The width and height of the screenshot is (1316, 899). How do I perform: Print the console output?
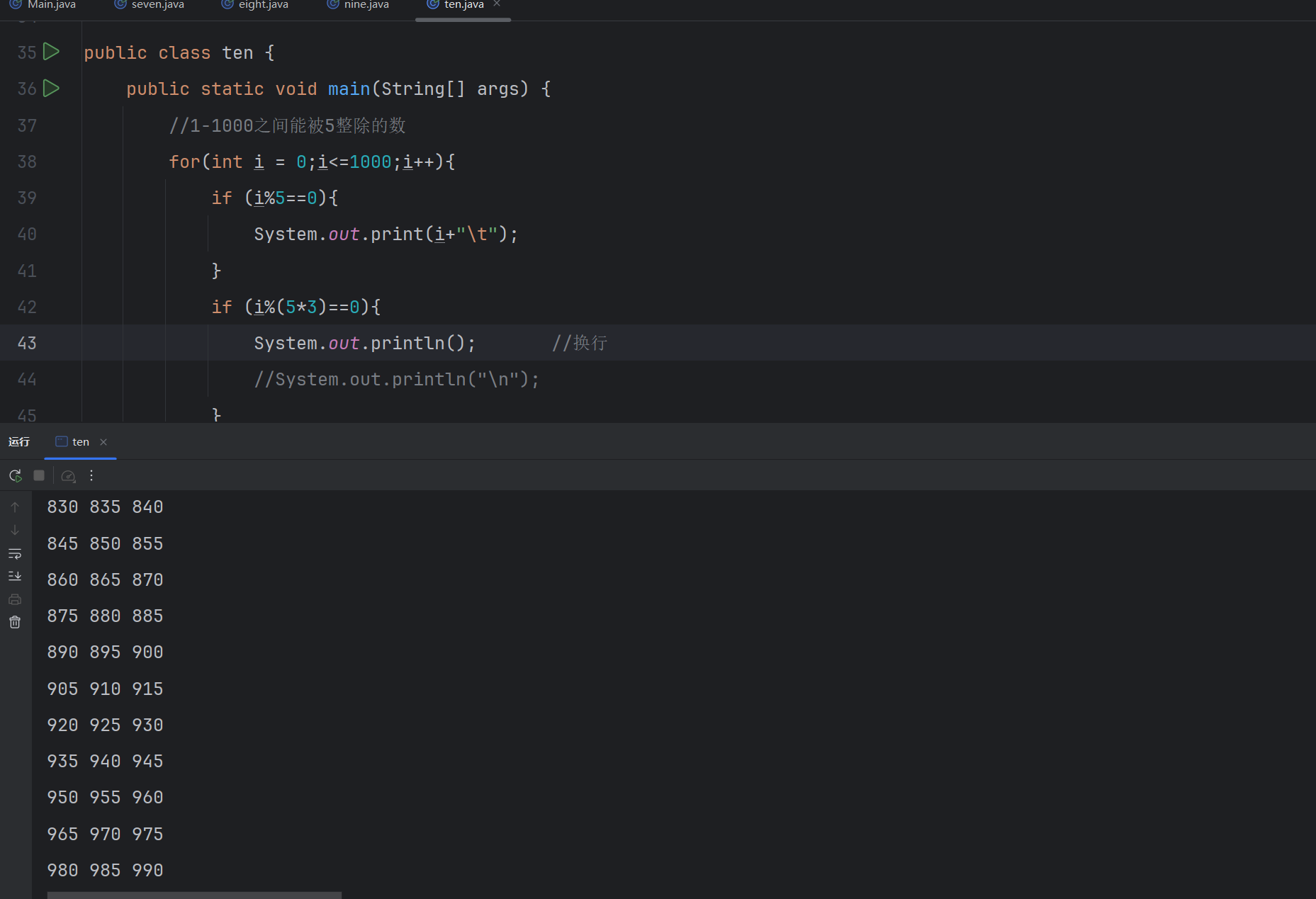click(x=15, y=599)
